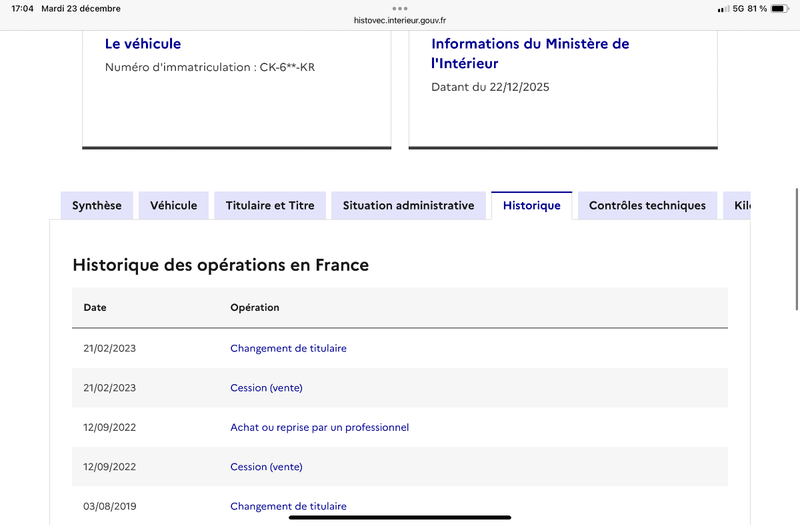Open the partially visible tab after Contrôles techniques
800x525 pixels.
738,206
